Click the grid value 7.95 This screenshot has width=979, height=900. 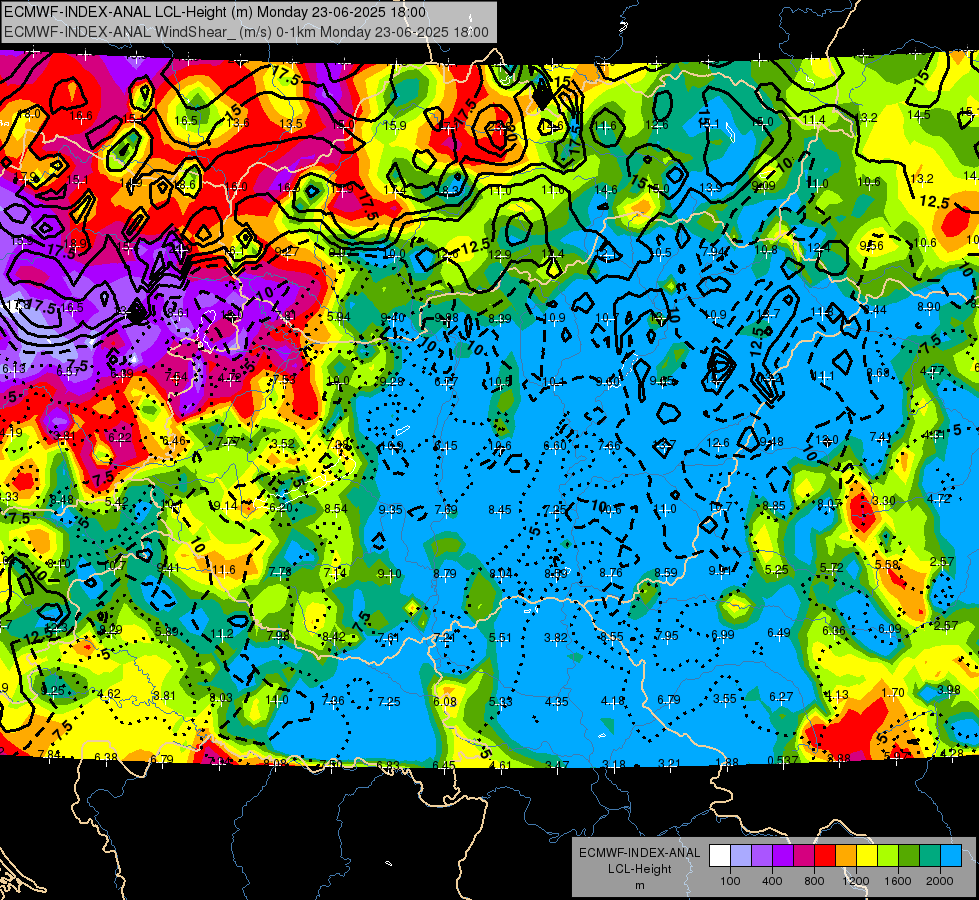click(667, 635)
